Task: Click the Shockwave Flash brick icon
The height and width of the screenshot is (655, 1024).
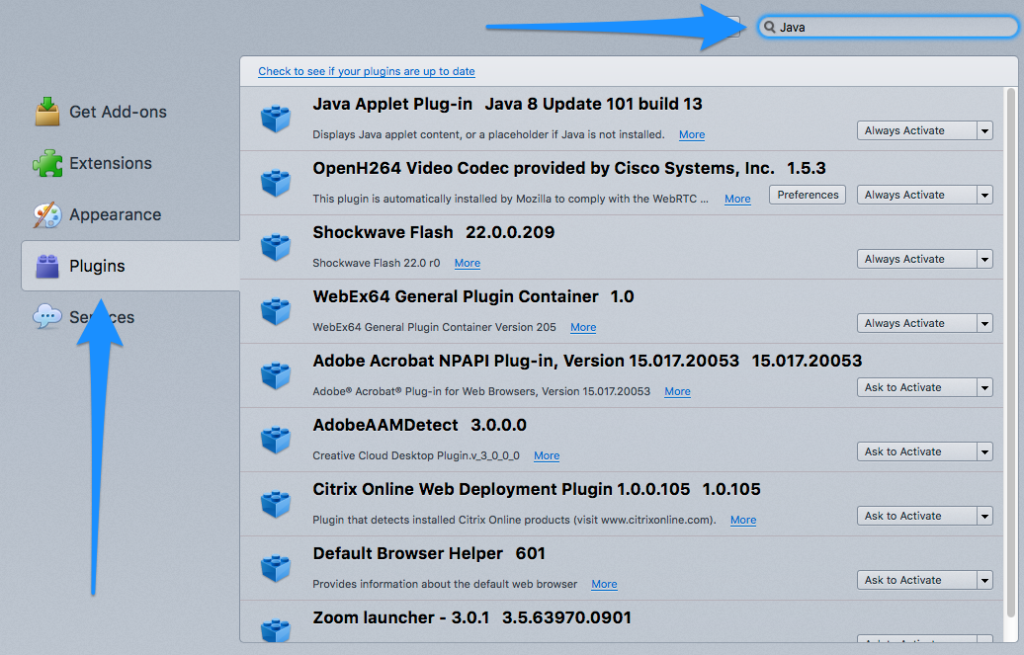Action: (276, 248)
